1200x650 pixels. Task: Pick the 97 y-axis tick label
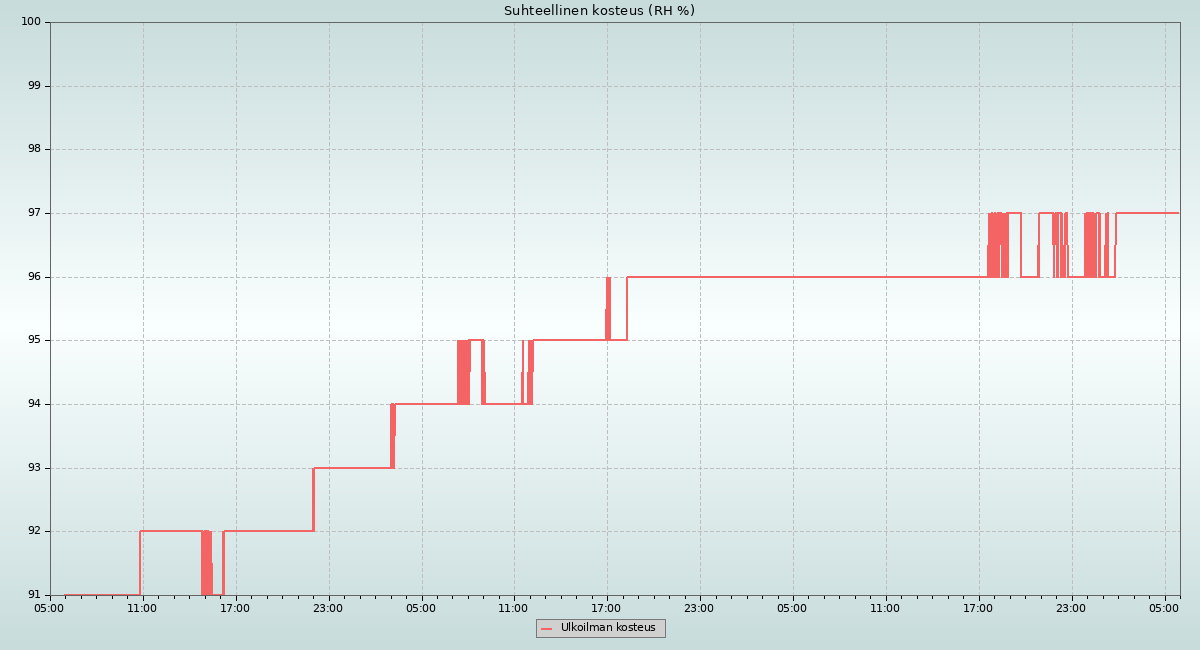[34, 213]
